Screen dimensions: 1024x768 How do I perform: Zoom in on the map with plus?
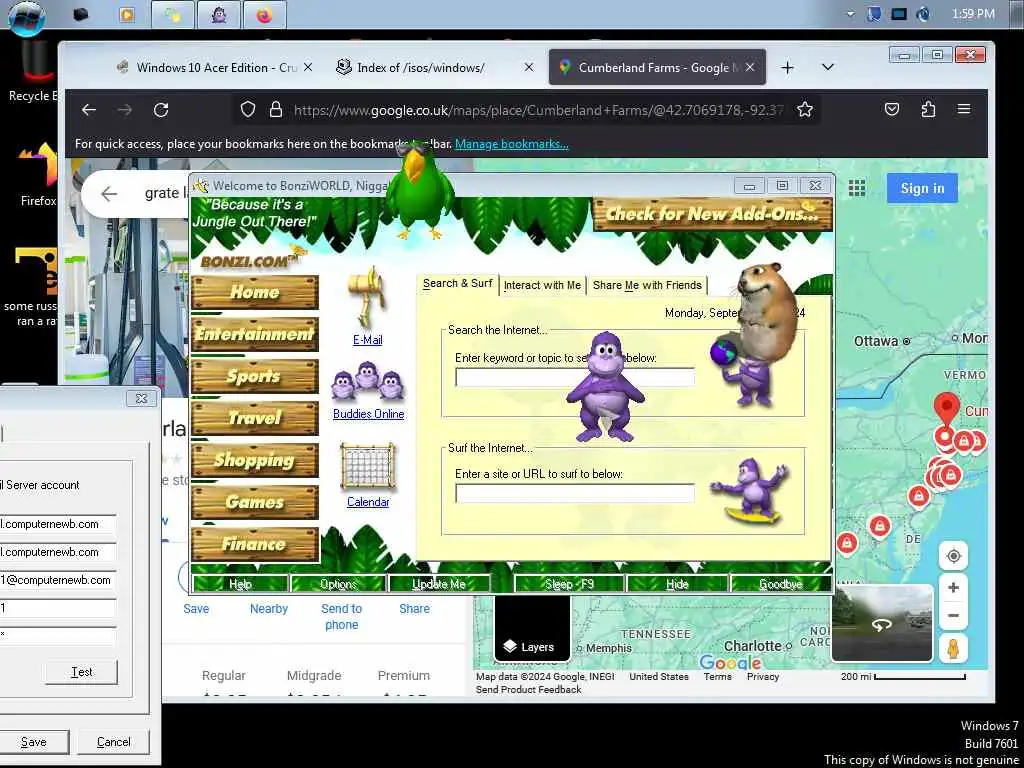tap(953, 587)
